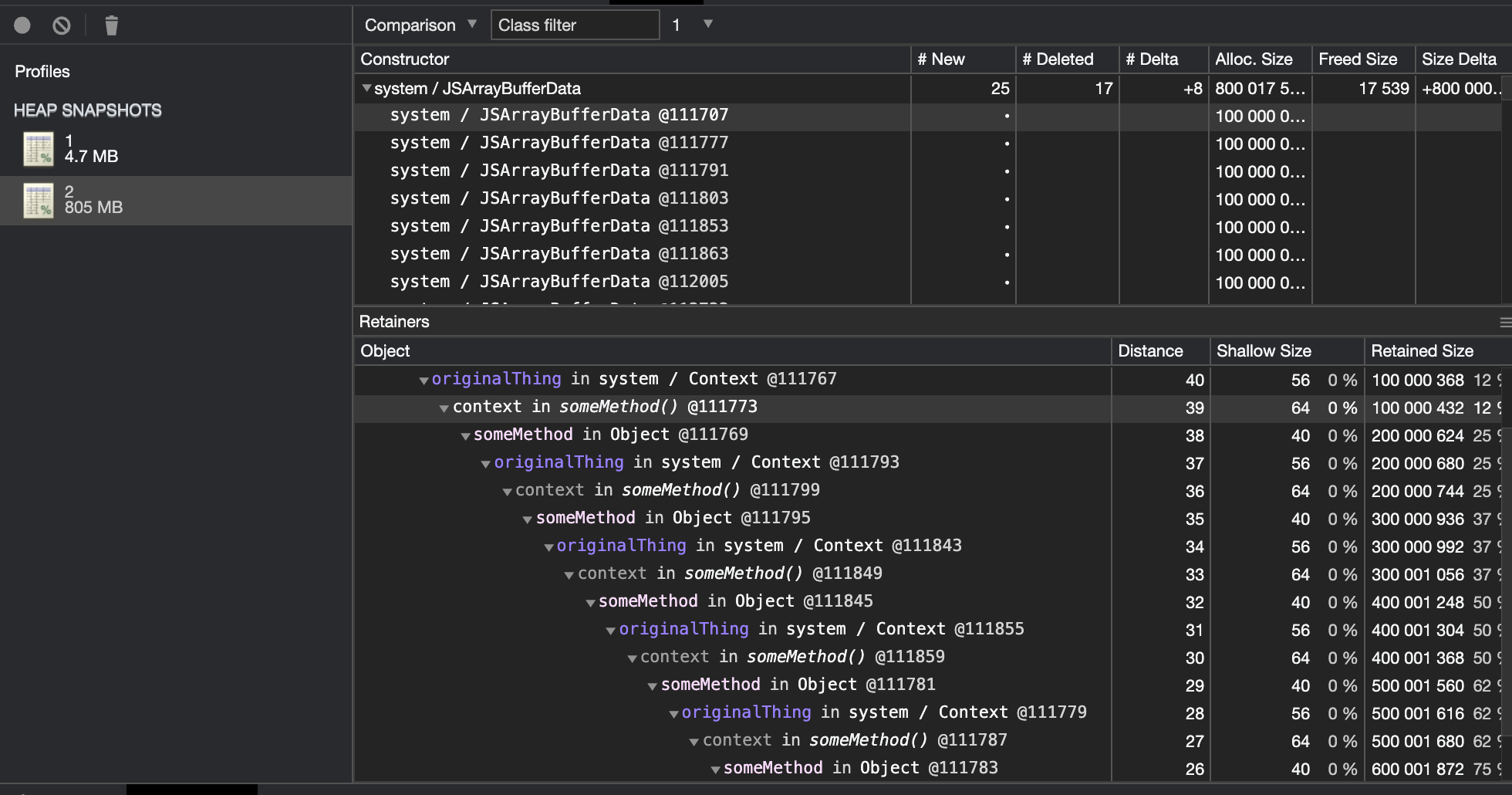1512x795 pixels.
Task: Select heap snapshot 2 of 805 MB
Action: [176, 201]
